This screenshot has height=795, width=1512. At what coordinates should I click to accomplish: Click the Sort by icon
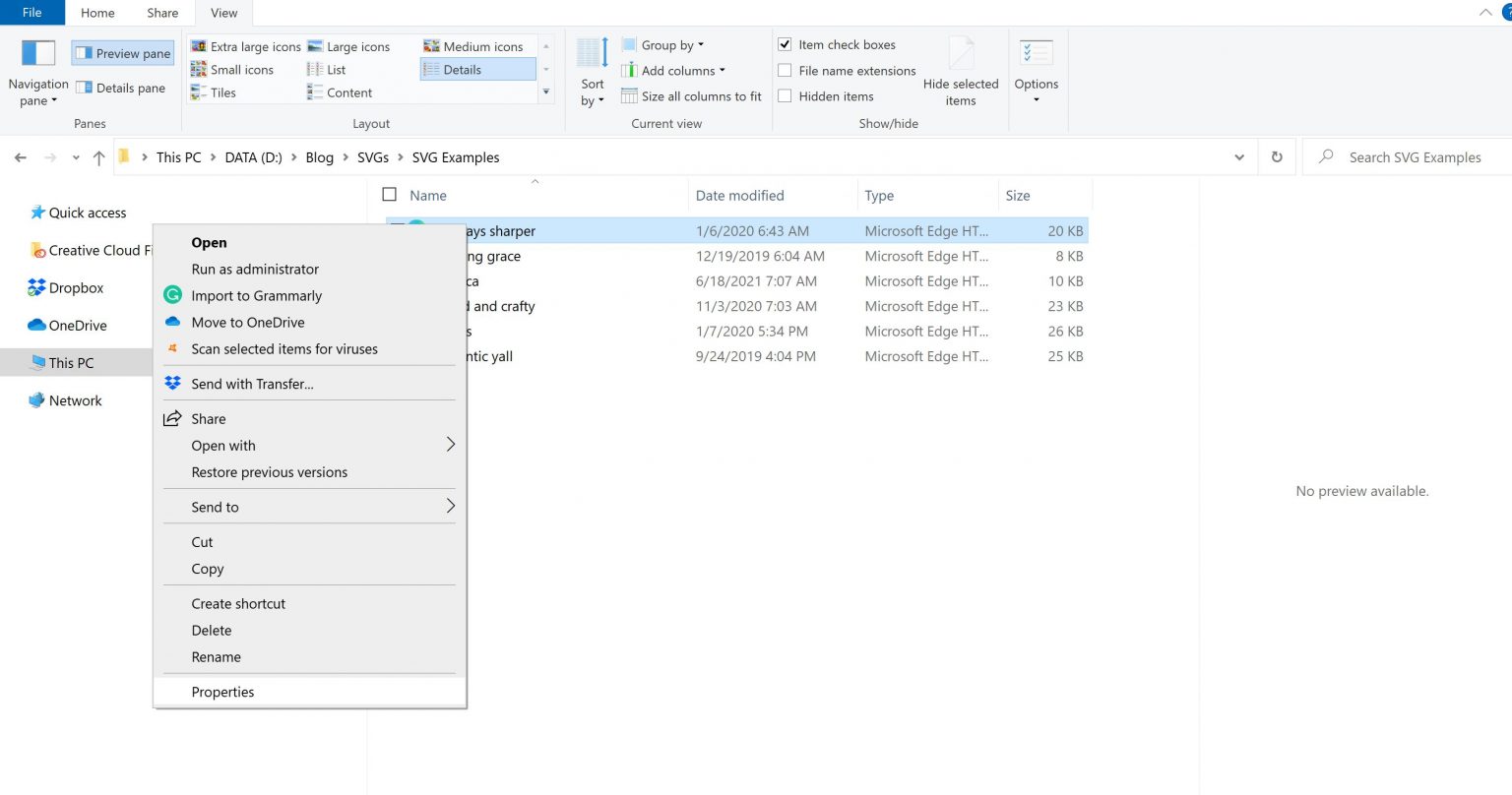point(593,53)
